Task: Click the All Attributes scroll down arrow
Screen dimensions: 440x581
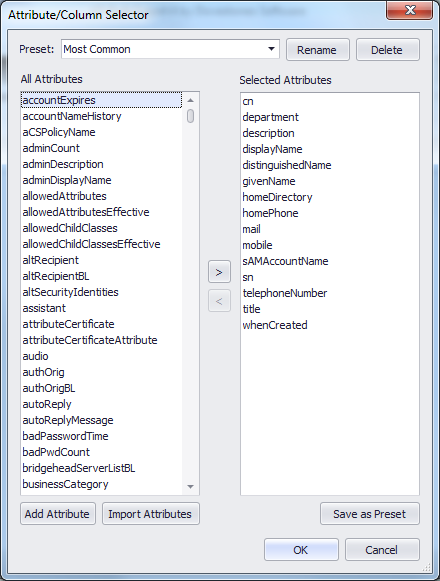Action: point(191,487)
